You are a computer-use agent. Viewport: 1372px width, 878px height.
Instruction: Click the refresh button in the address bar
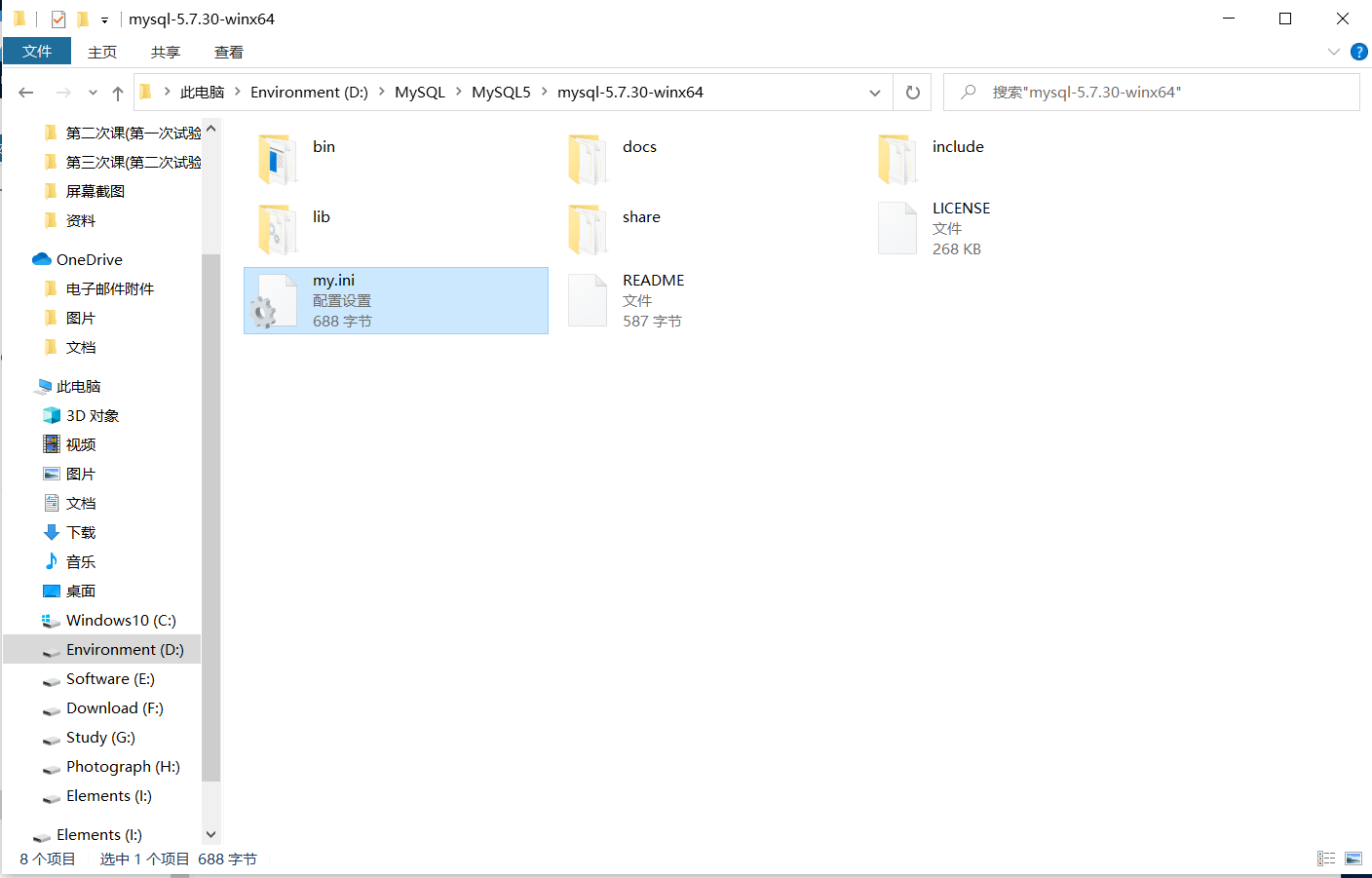[x=913, y=92]
